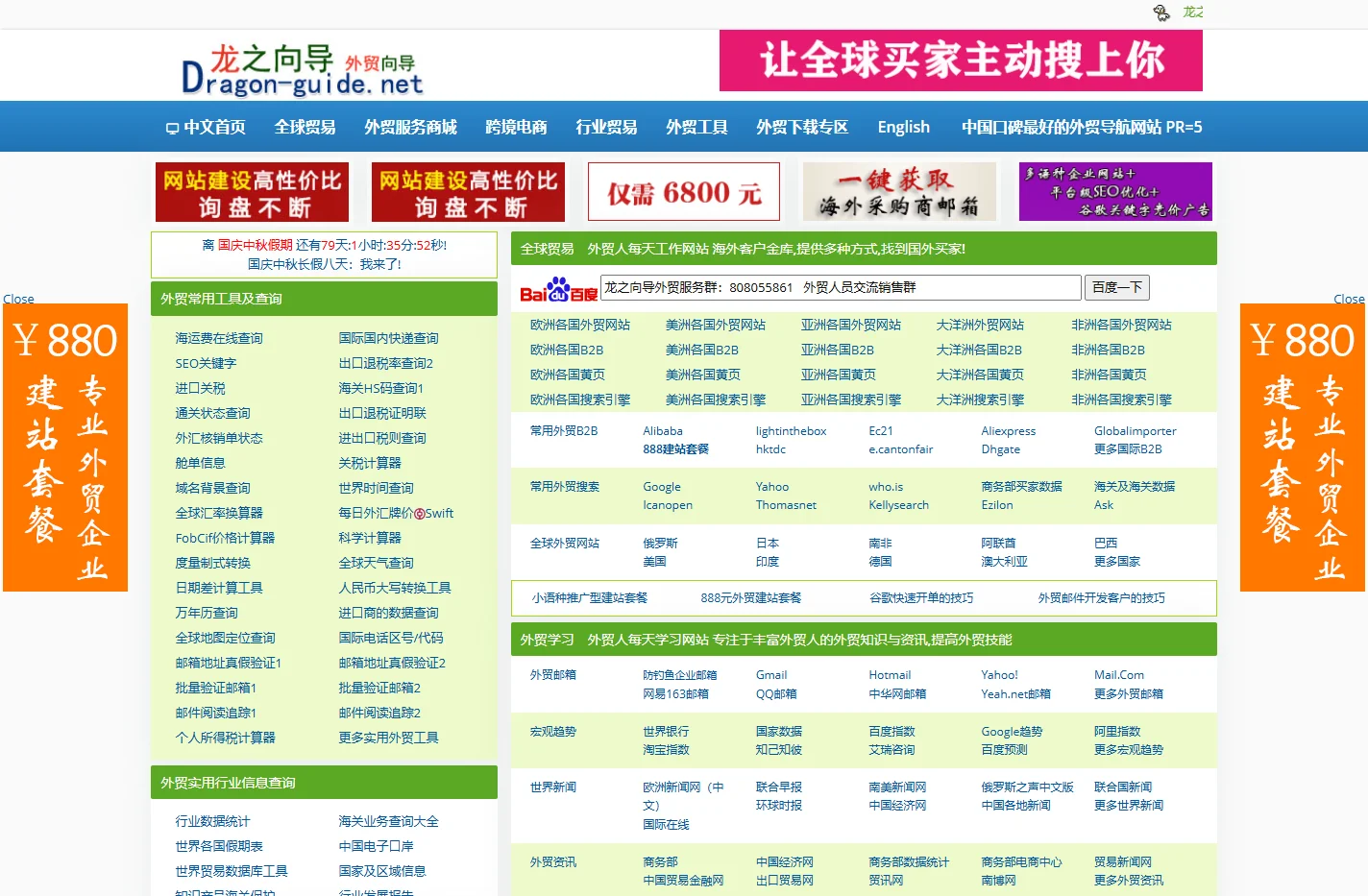Close the left ¥880 floating ad
Image resolution: width=1368 pixels, height=896 pixels.
pos(18,299)
